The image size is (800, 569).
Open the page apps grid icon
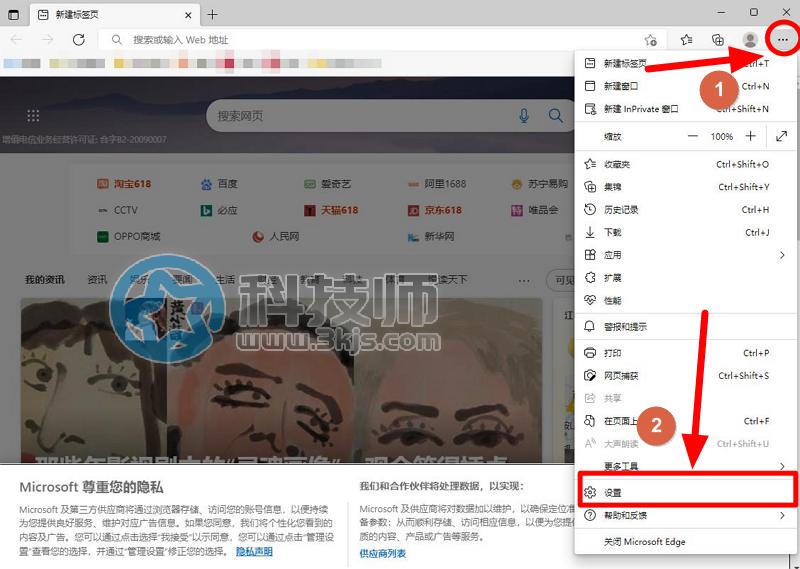(33, 116)
